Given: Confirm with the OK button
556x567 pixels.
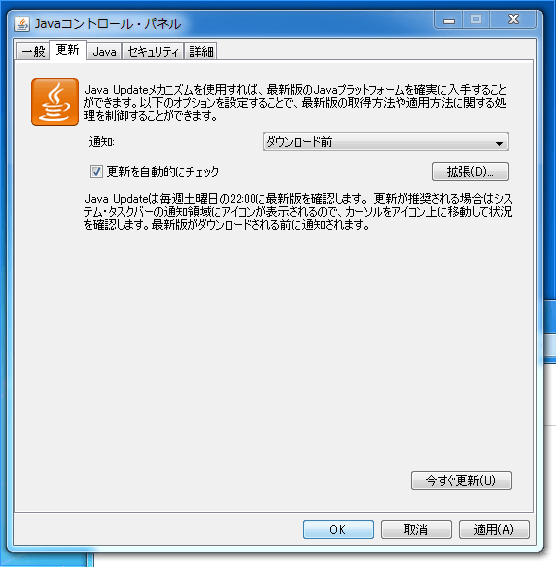Looking at the screenshot, I should coord(338,530).
